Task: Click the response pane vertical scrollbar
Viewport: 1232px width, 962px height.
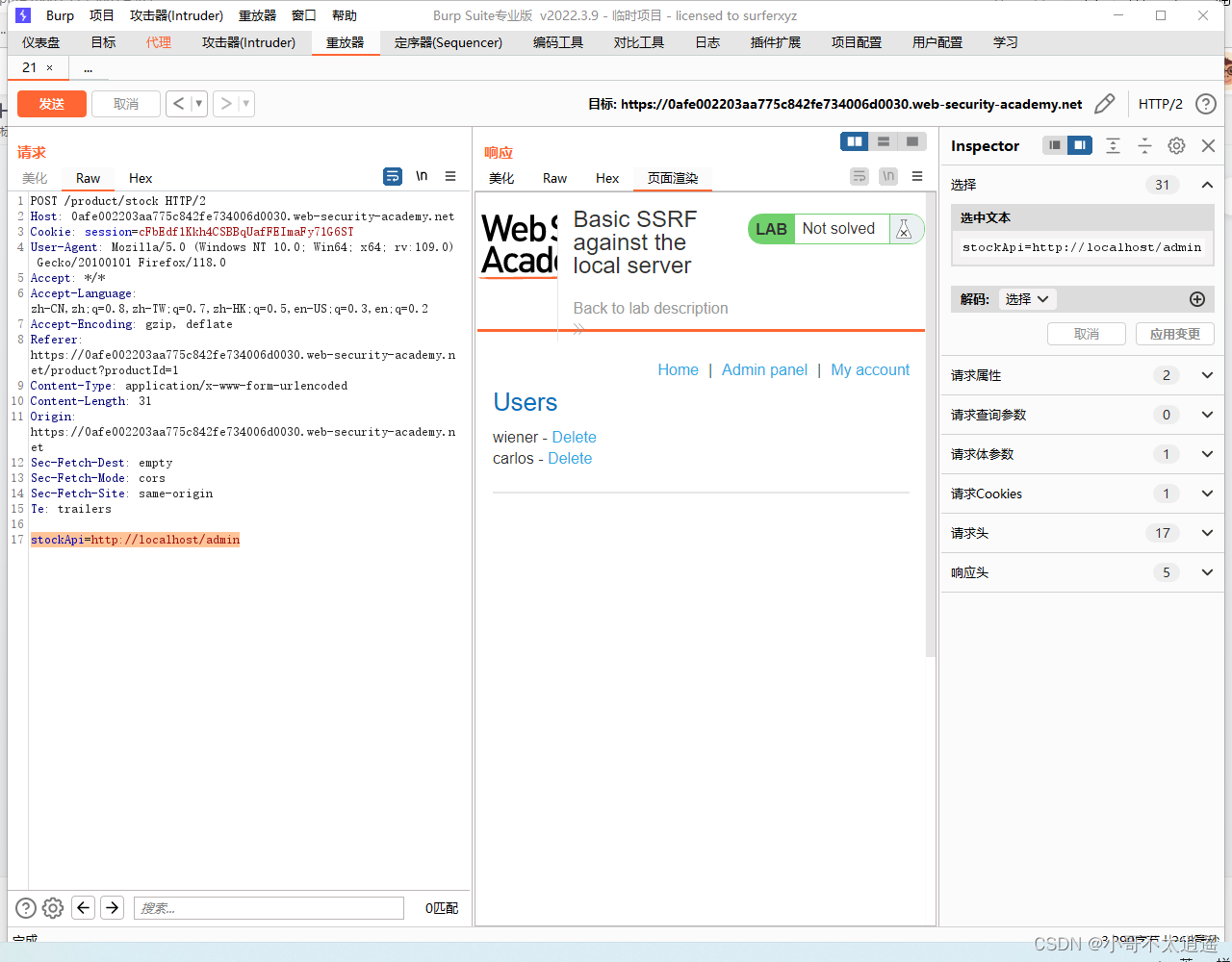Action: 930,423
